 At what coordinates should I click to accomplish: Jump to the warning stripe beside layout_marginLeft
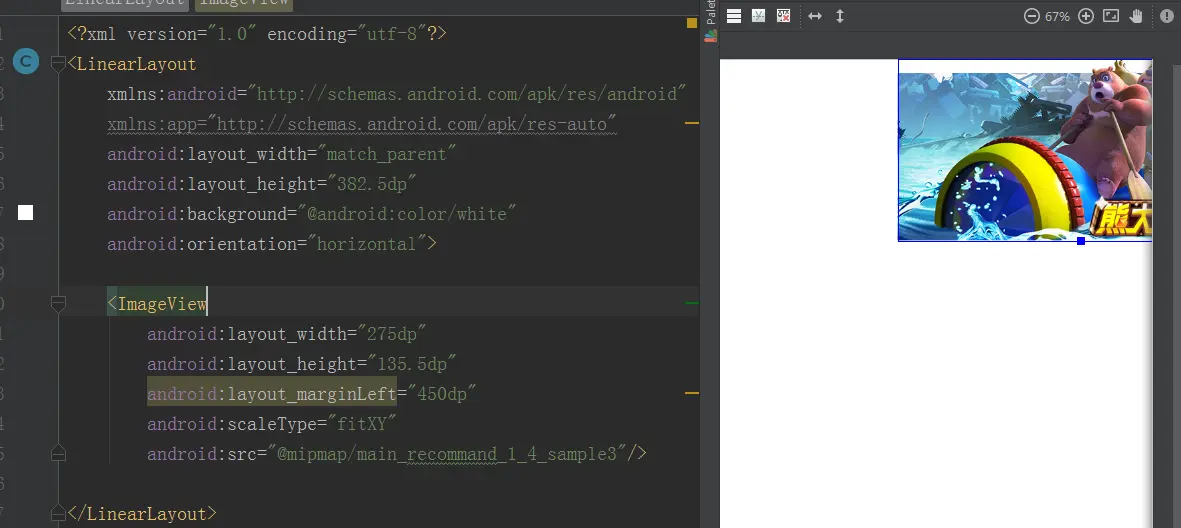(x=692, y=393)
